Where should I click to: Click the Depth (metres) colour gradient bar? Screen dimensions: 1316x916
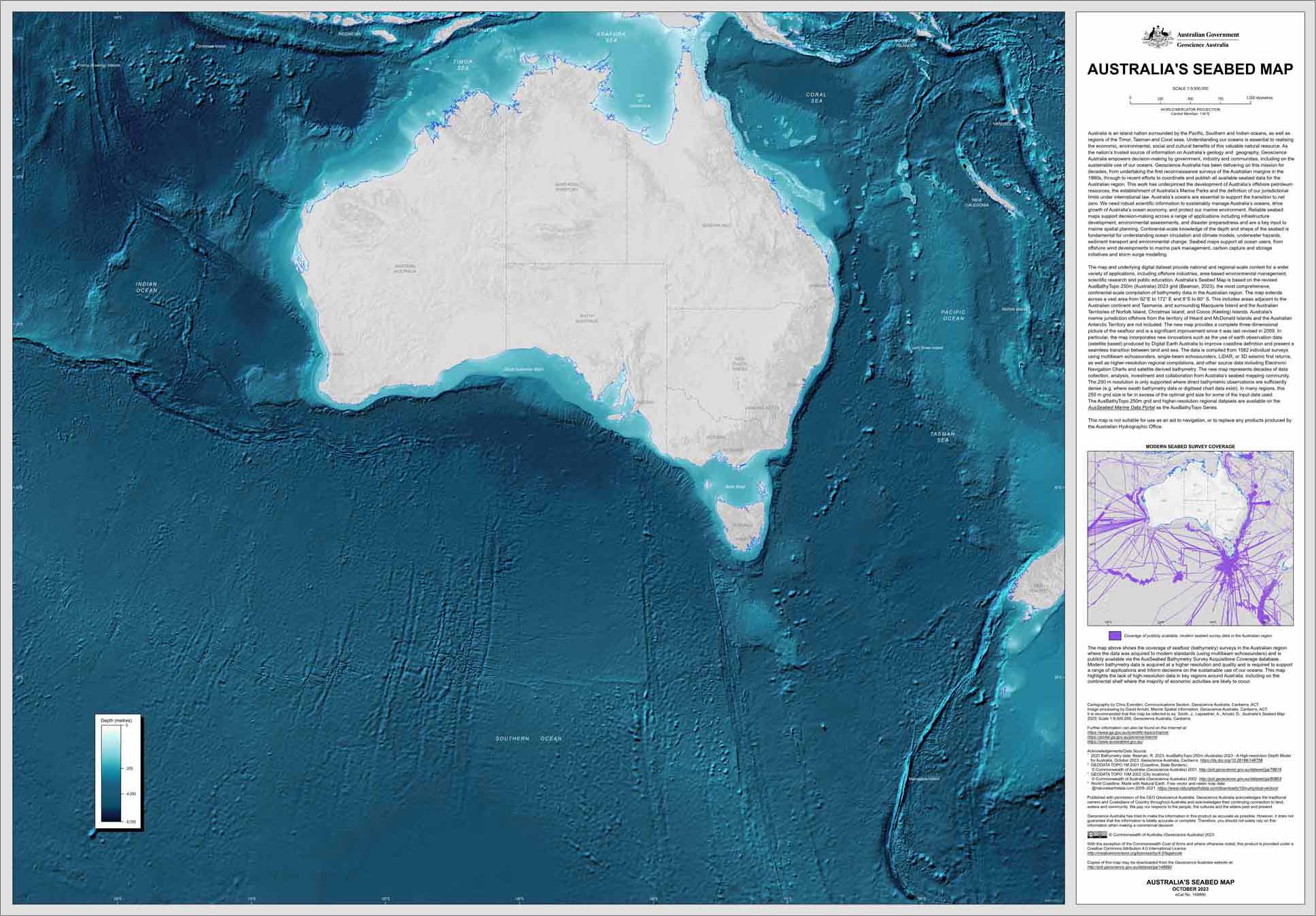point(109,773)
